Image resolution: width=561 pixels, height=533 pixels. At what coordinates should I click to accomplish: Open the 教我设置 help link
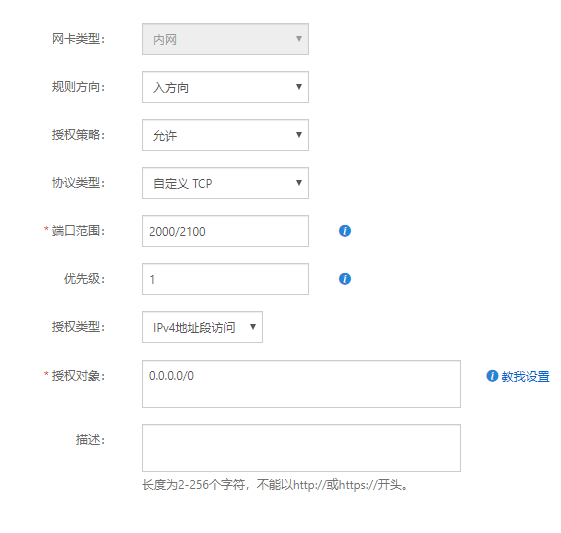coord(525,376)
